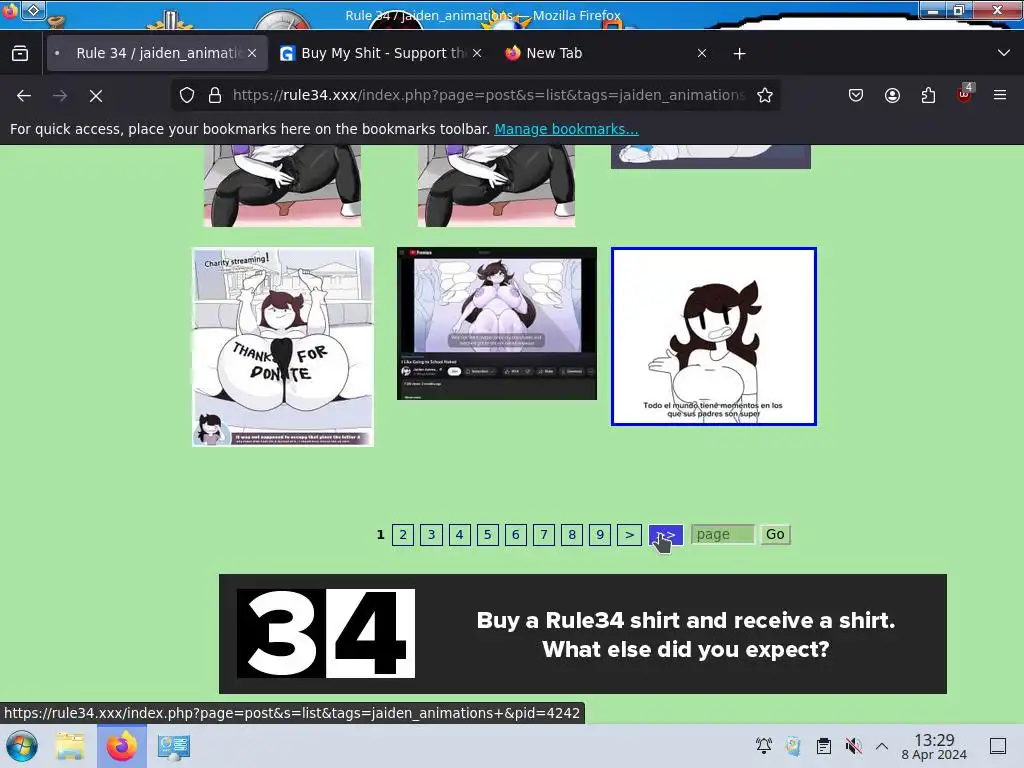This screenshot has width=1024, height=768.
Task: Show site security padlock info
Action: [x=215, y=95]
